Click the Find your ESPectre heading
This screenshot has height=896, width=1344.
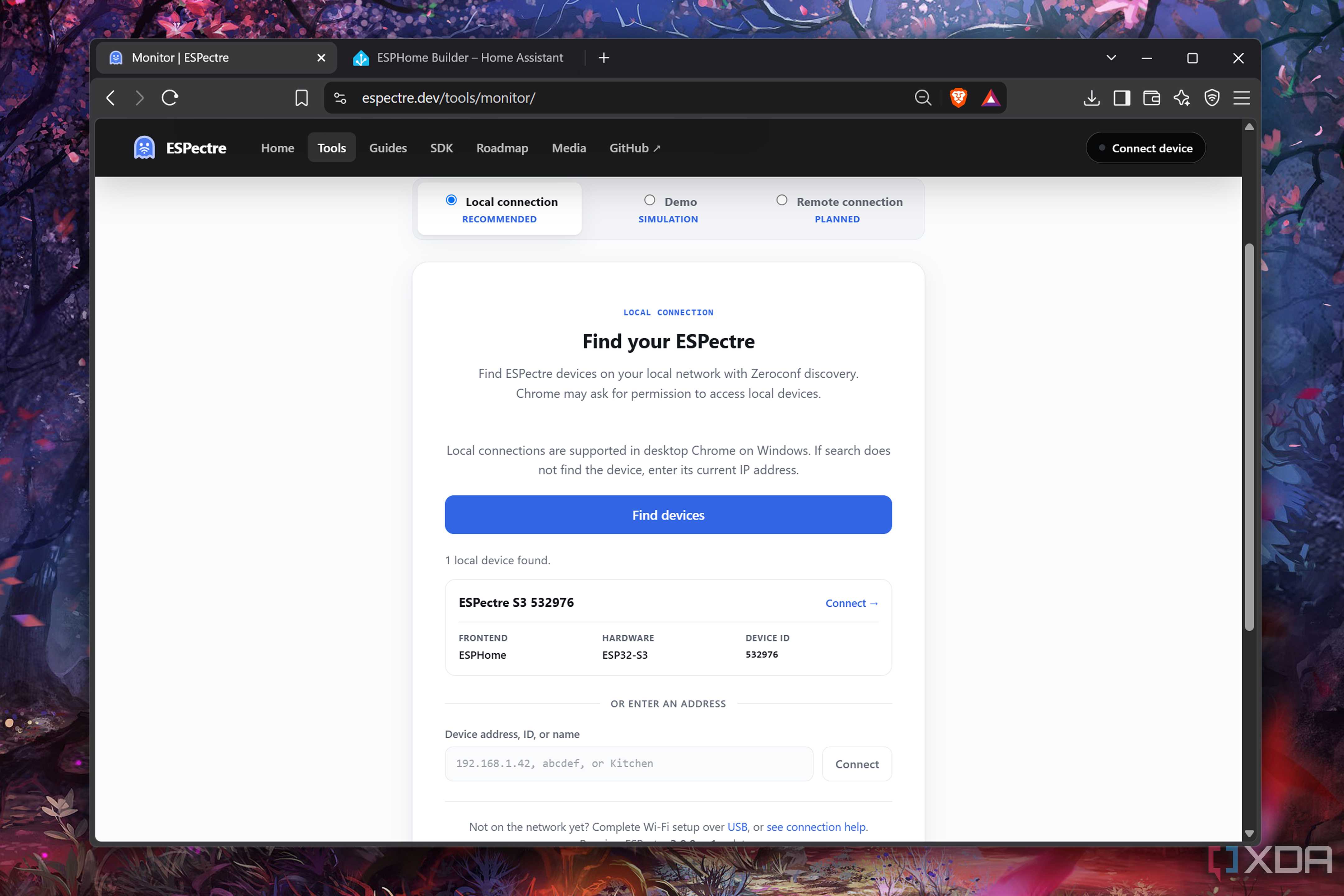pyautogui.click(x=668, y=341)
